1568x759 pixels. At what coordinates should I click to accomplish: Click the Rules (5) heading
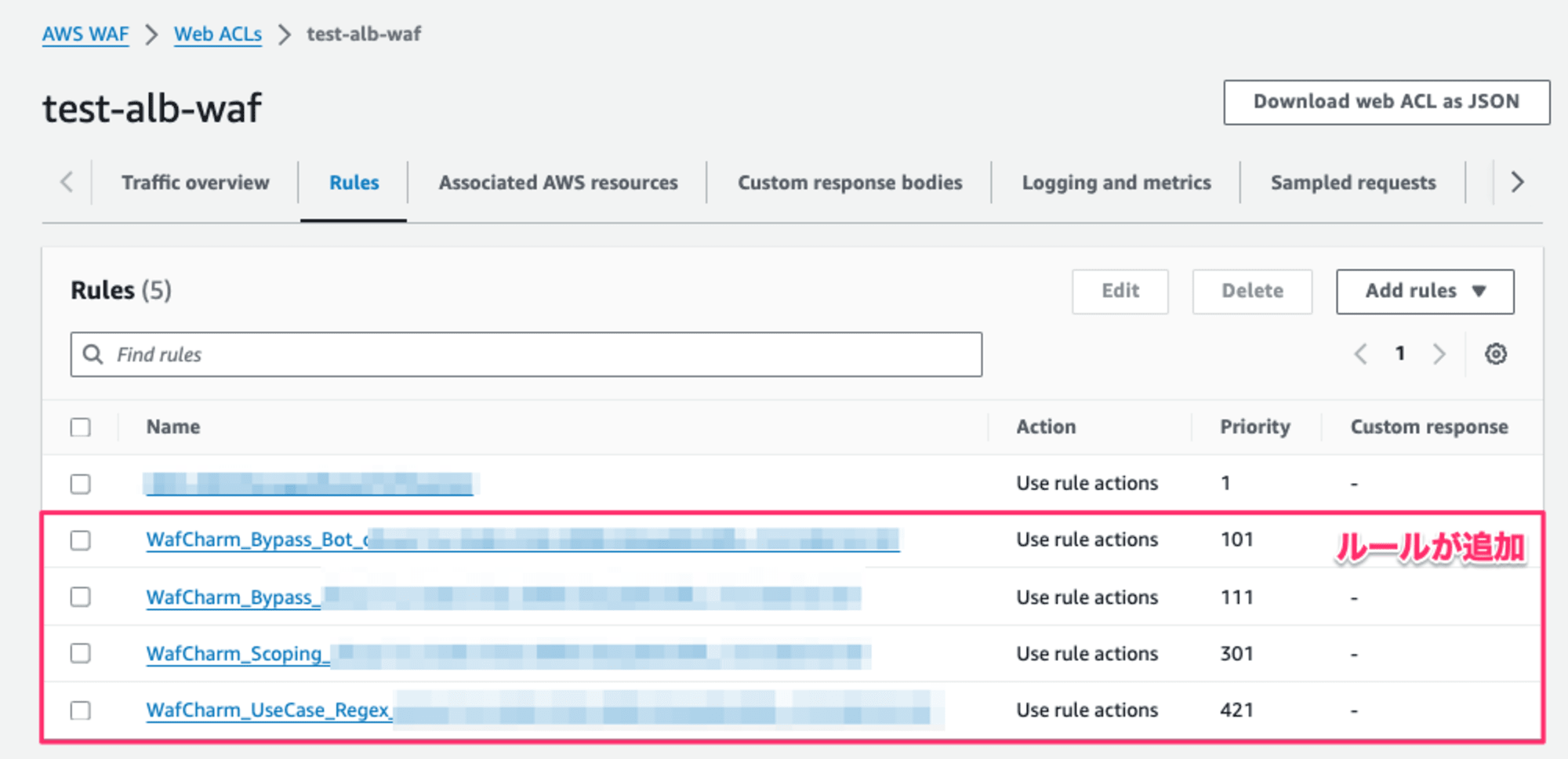click(122, 291)
